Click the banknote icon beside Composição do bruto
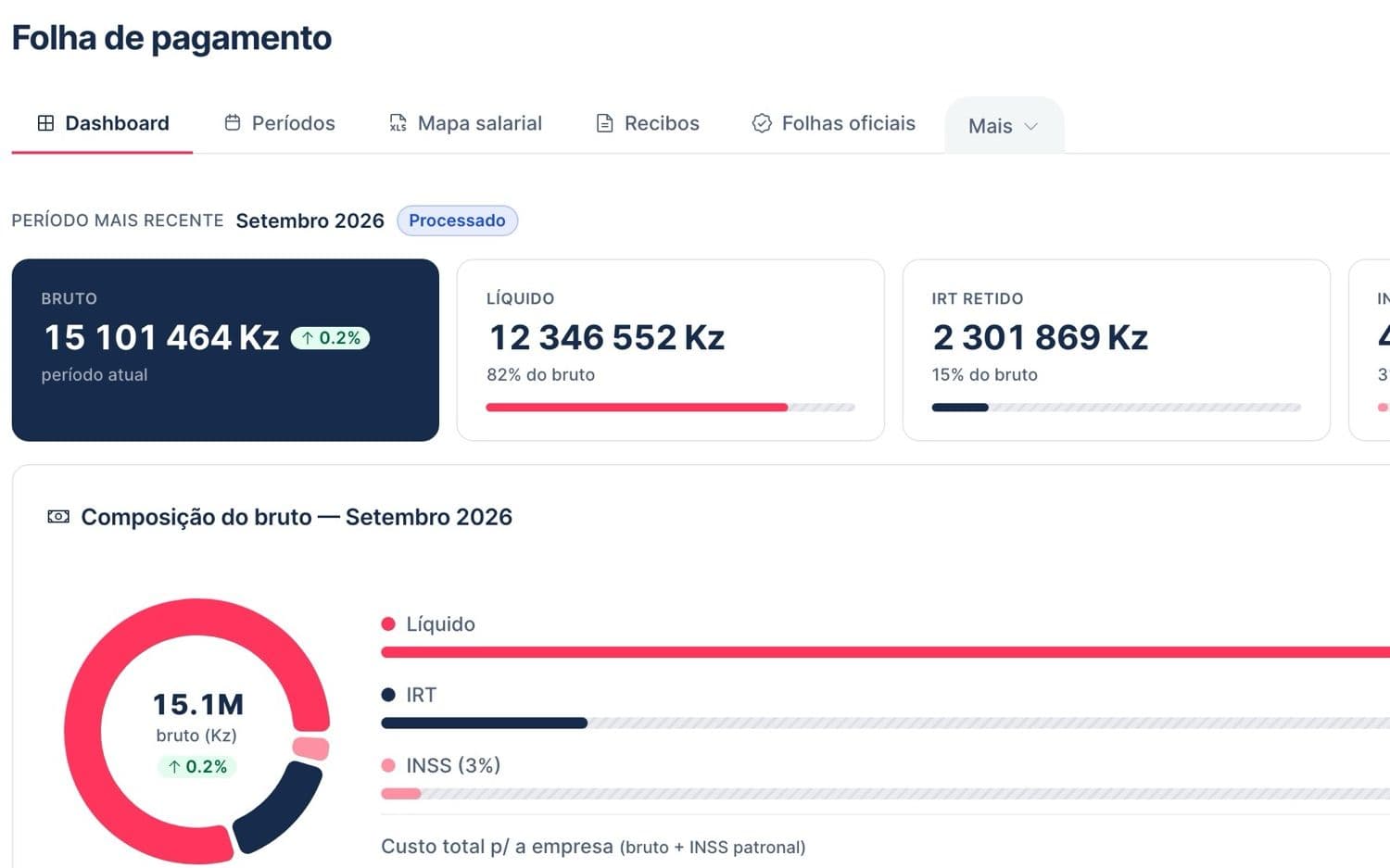Image resolution: width=1390 pixels, height=868 pixels. (58, 517)
